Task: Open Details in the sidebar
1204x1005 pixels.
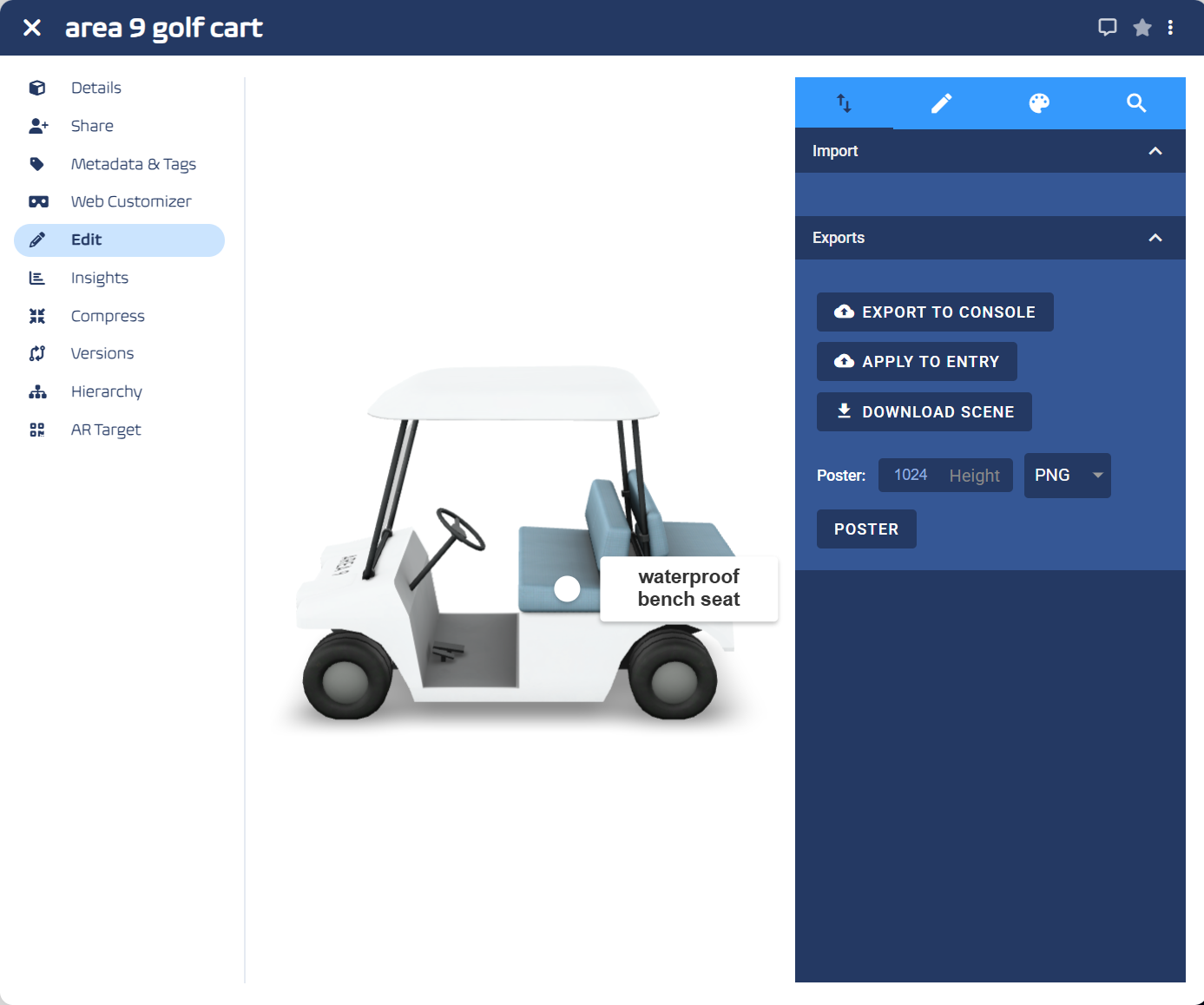Action: [95, 88]
